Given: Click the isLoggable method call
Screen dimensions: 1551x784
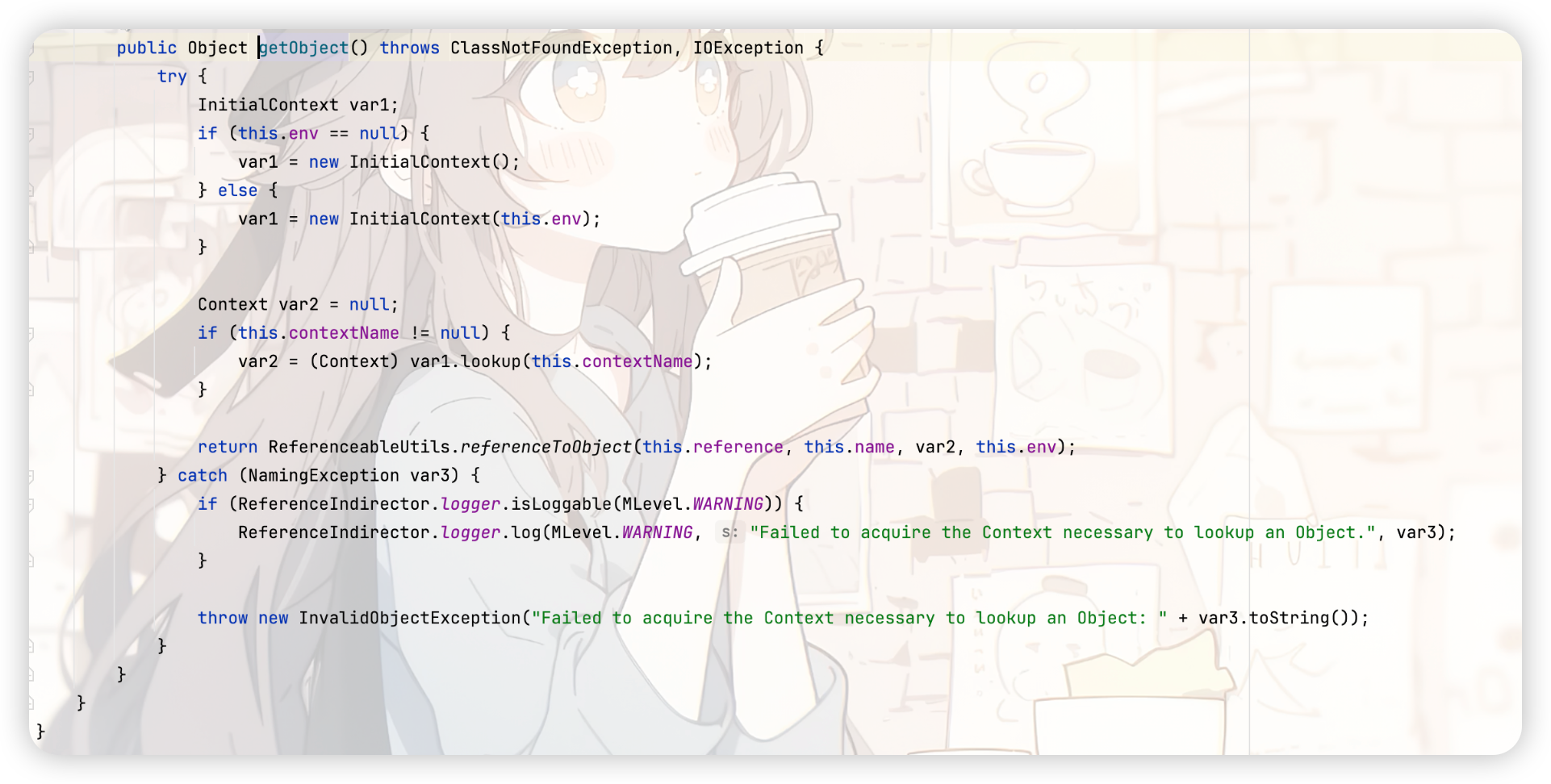Looking at the screenshot, I should coord(561,504).
